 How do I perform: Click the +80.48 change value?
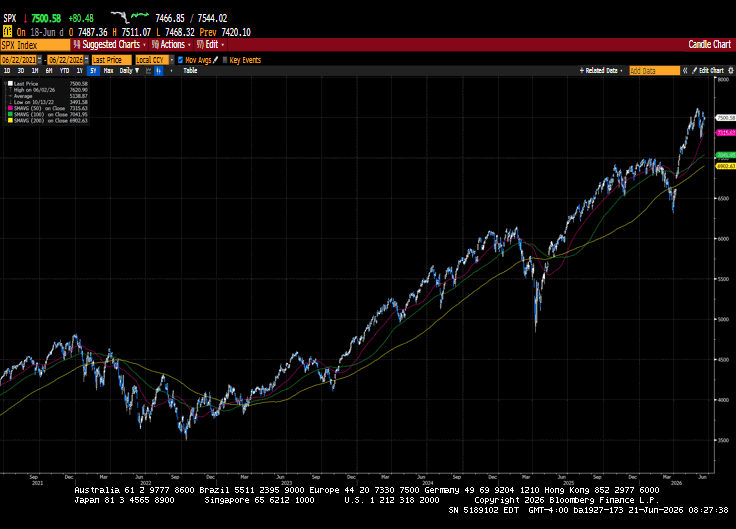pos(81,18)
